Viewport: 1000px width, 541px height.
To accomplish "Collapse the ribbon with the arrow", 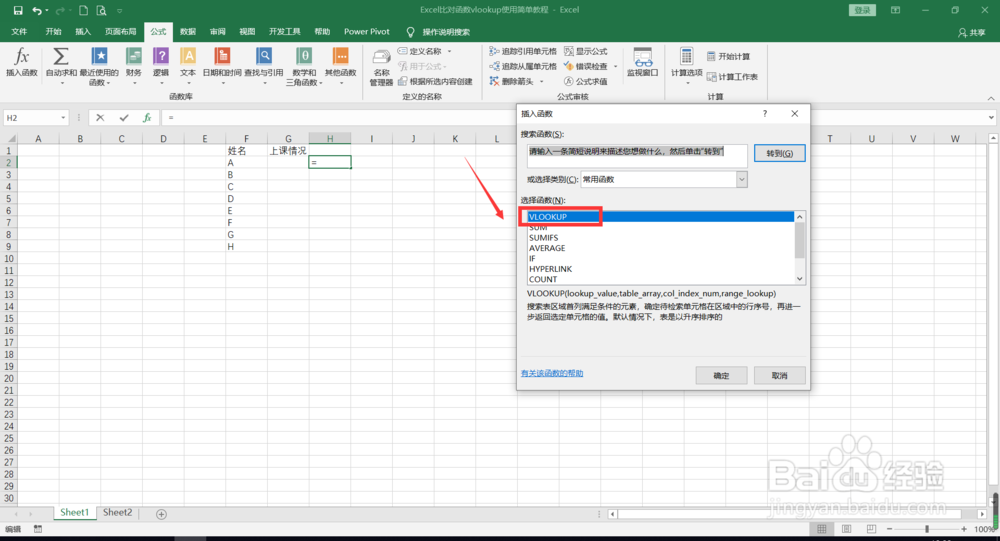I will tap(990, 98).
